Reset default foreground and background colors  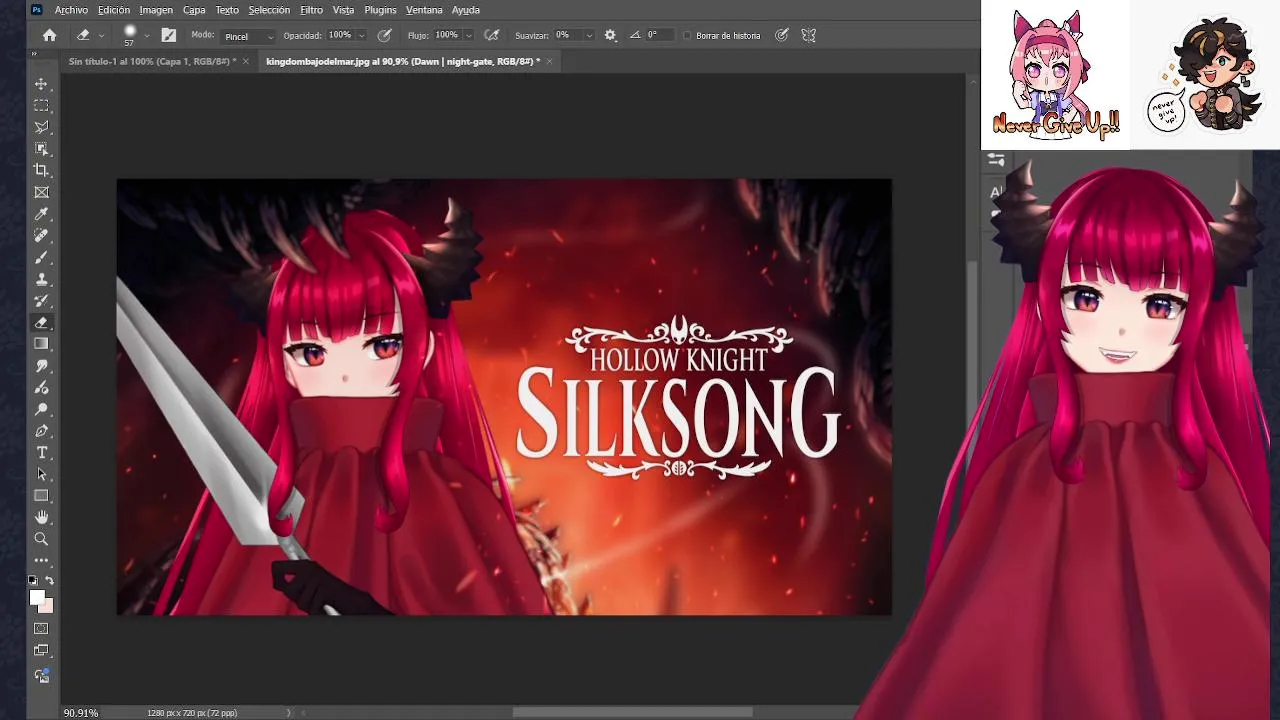point(33,580)
